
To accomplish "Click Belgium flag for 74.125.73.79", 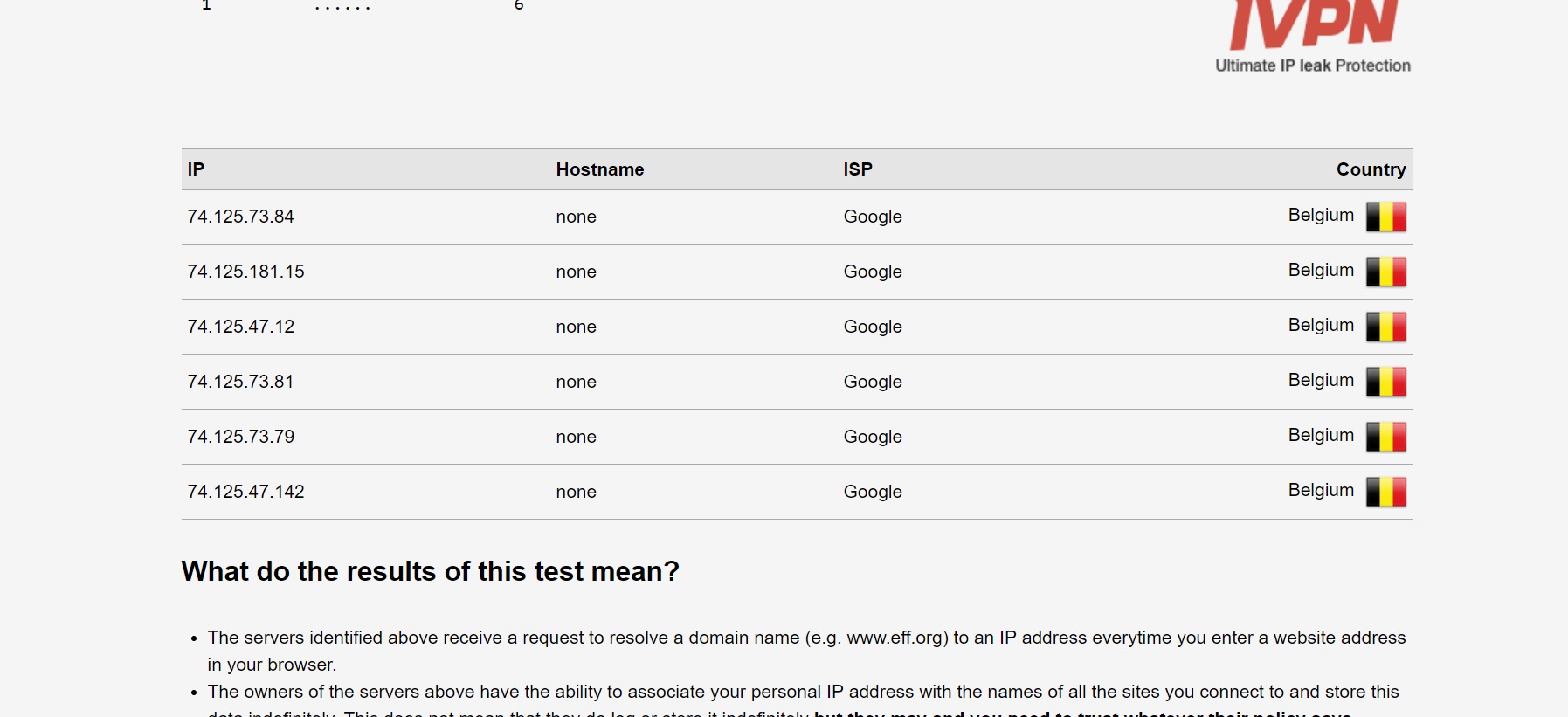I will click(1386, 437).
